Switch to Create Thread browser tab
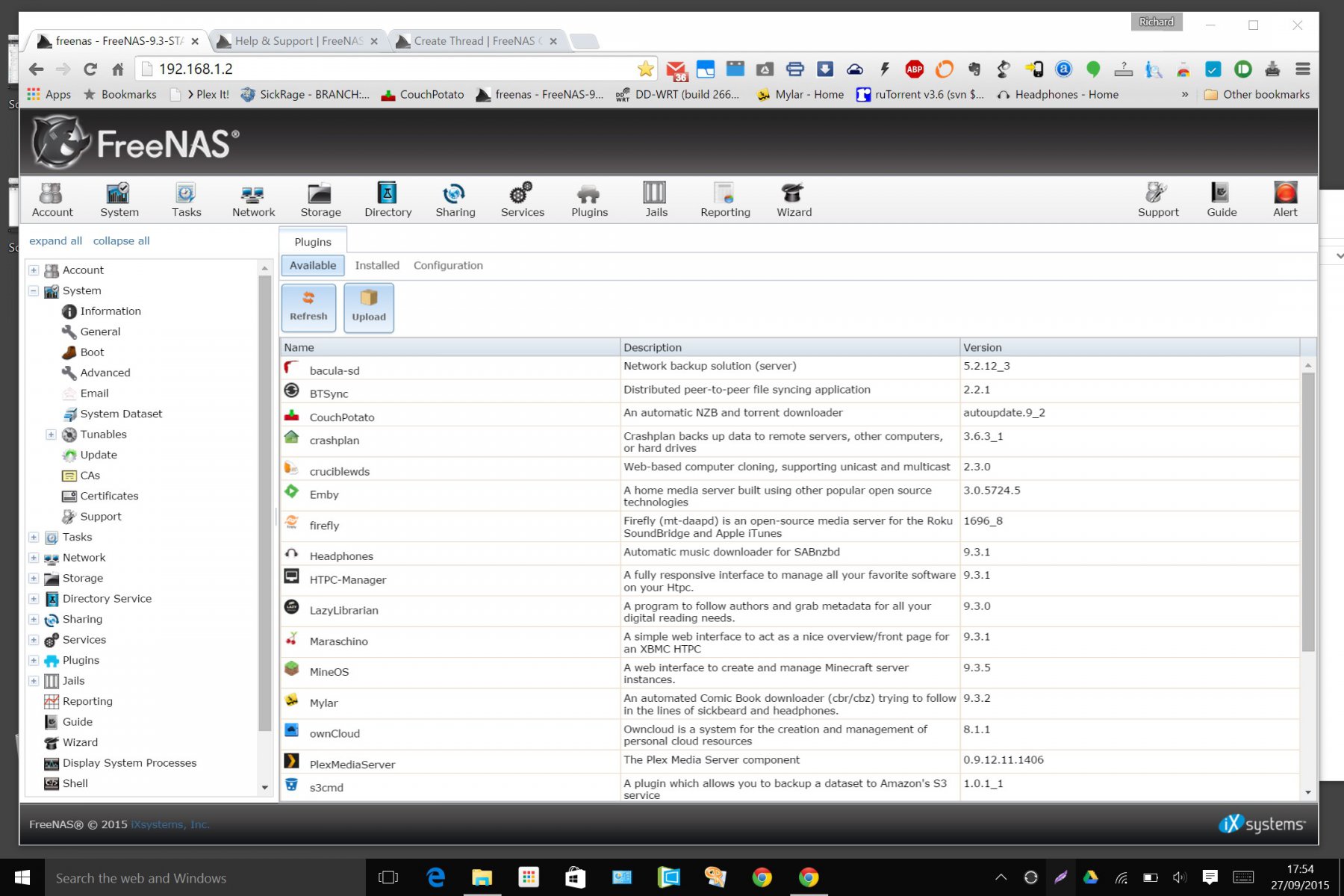Image resolution: width=1344 pixels, height=896 pixels. point(478,41)
